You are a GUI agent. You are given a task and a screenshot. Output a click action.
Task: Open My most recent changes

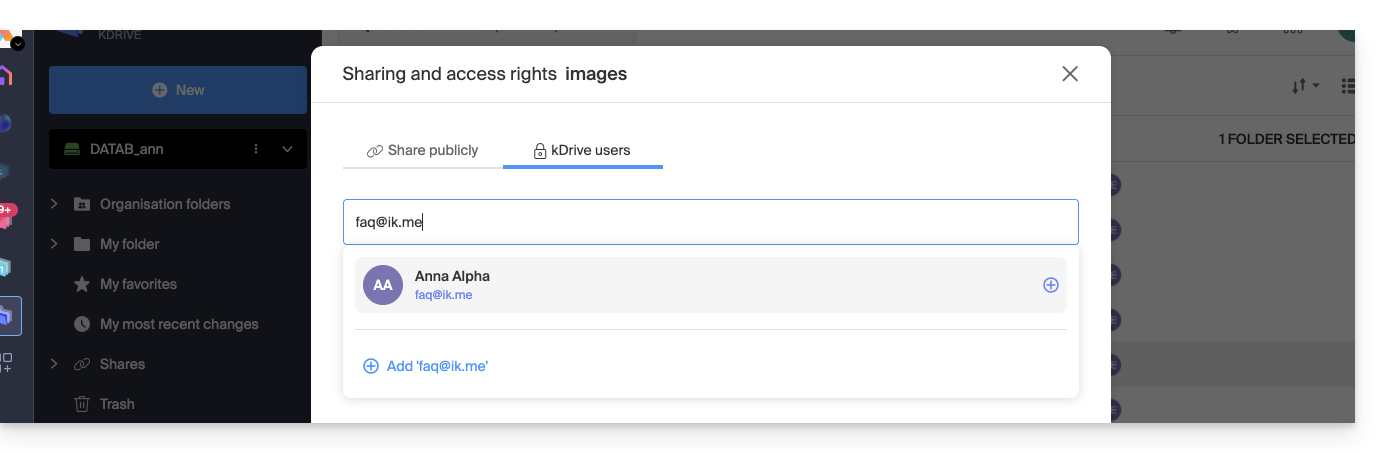click(x=178, y=324)
